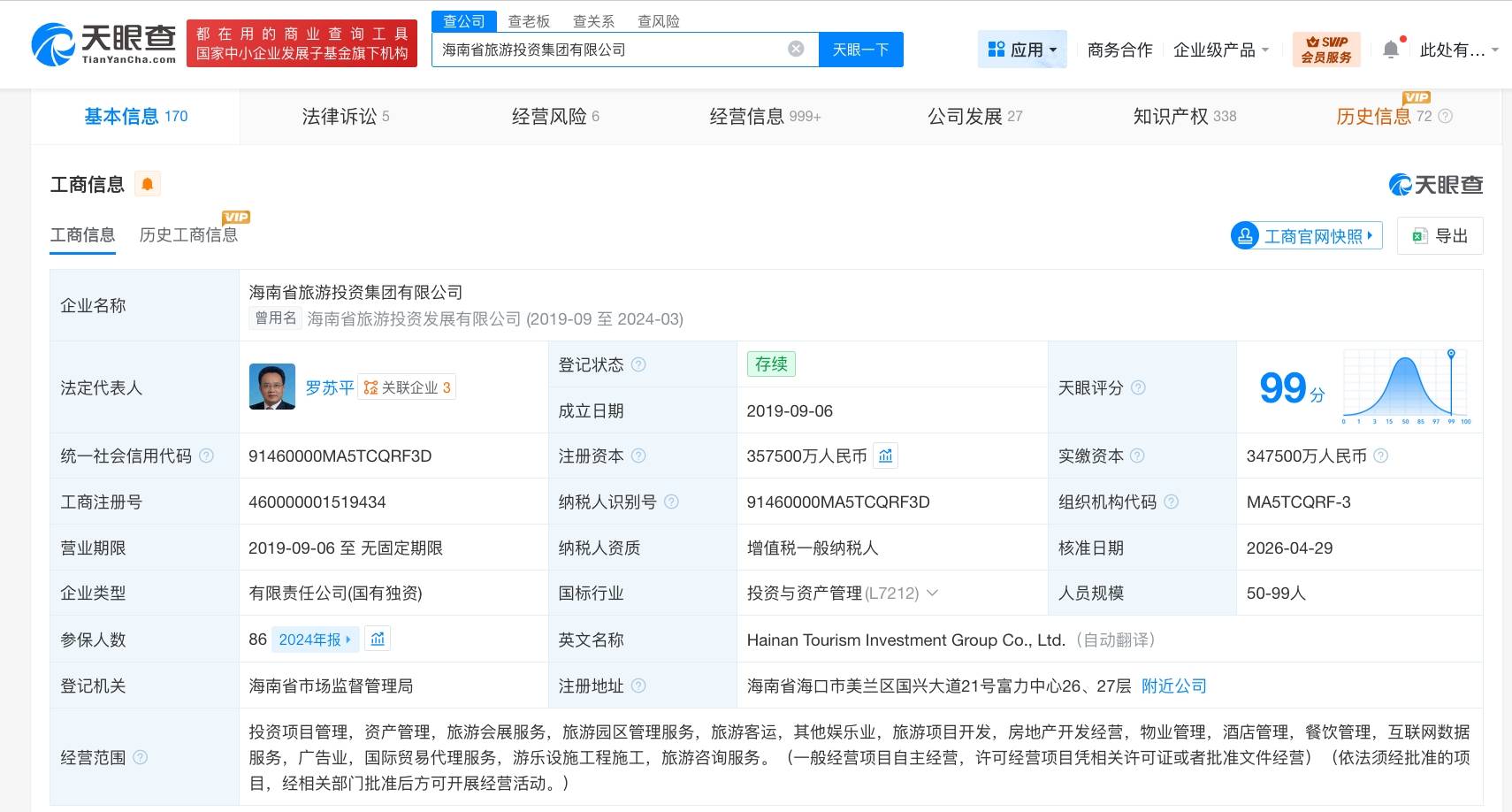
Task: Open the user account dropdown 此处有…
Action: click(1459, 50)
